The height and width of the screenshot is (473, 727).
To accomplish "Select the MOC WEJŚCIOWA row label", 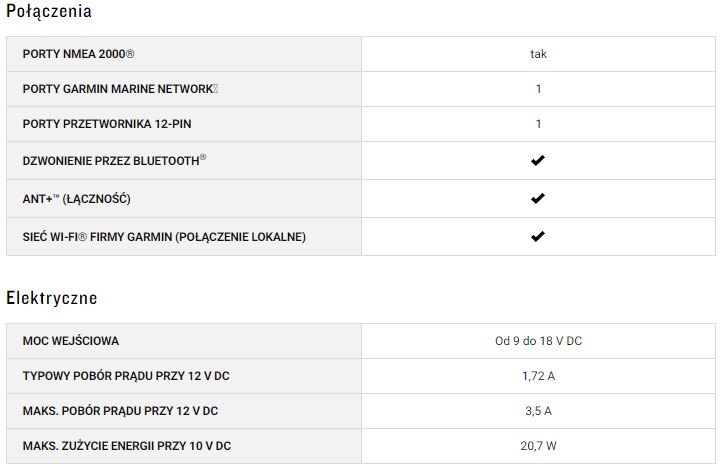I will 70,341.
